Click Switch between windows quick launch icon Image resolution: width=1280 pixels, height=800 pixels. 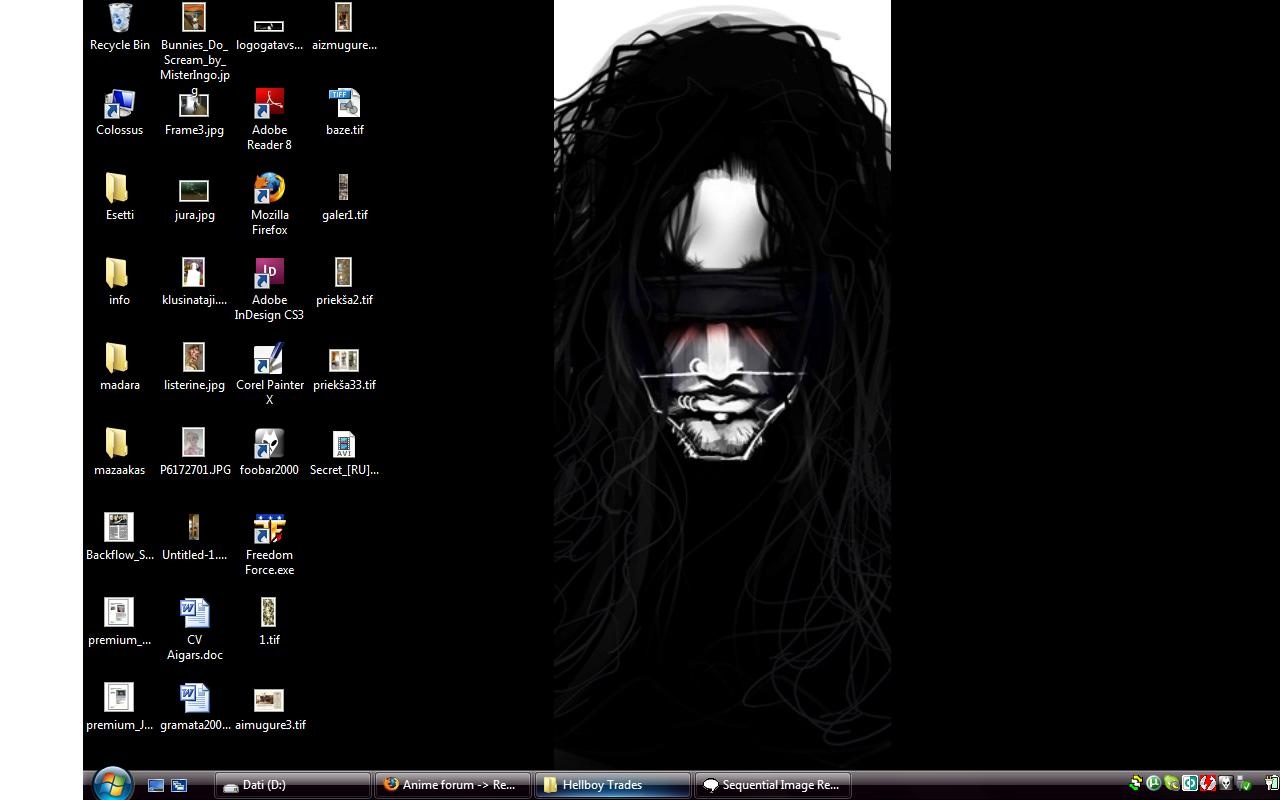(179, 786)
